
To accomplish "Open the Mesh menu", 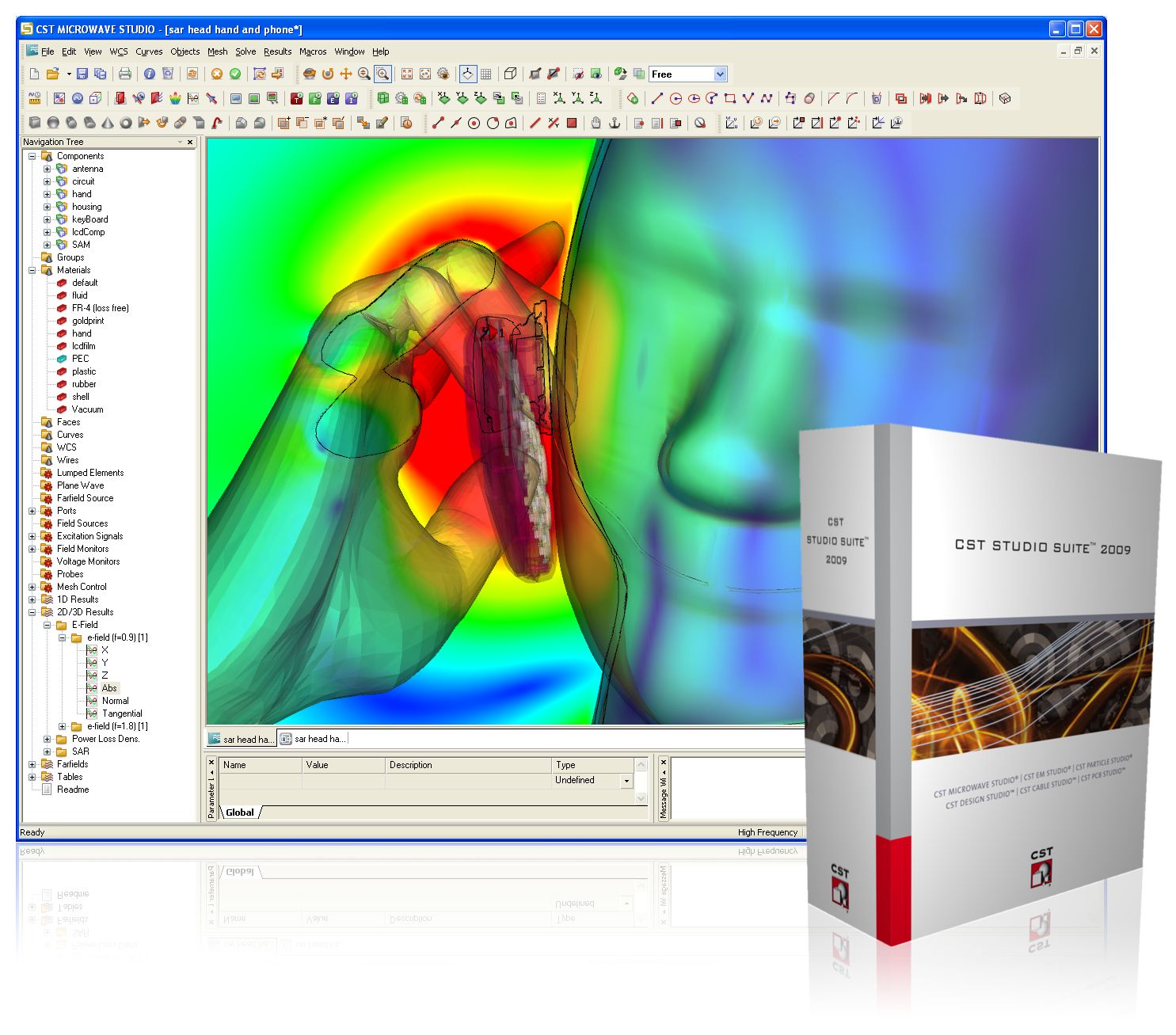I will point(217,51).
